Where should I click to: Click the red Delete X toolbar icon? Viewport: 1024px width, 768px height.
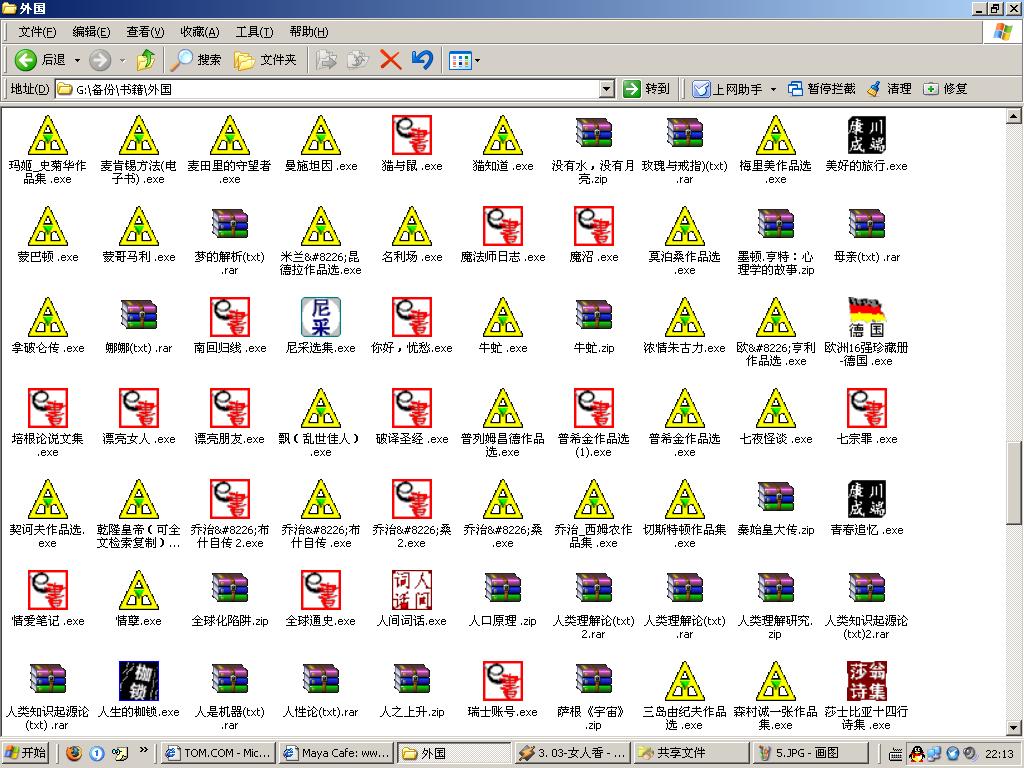pyautogui.click(x=390, y=60)
